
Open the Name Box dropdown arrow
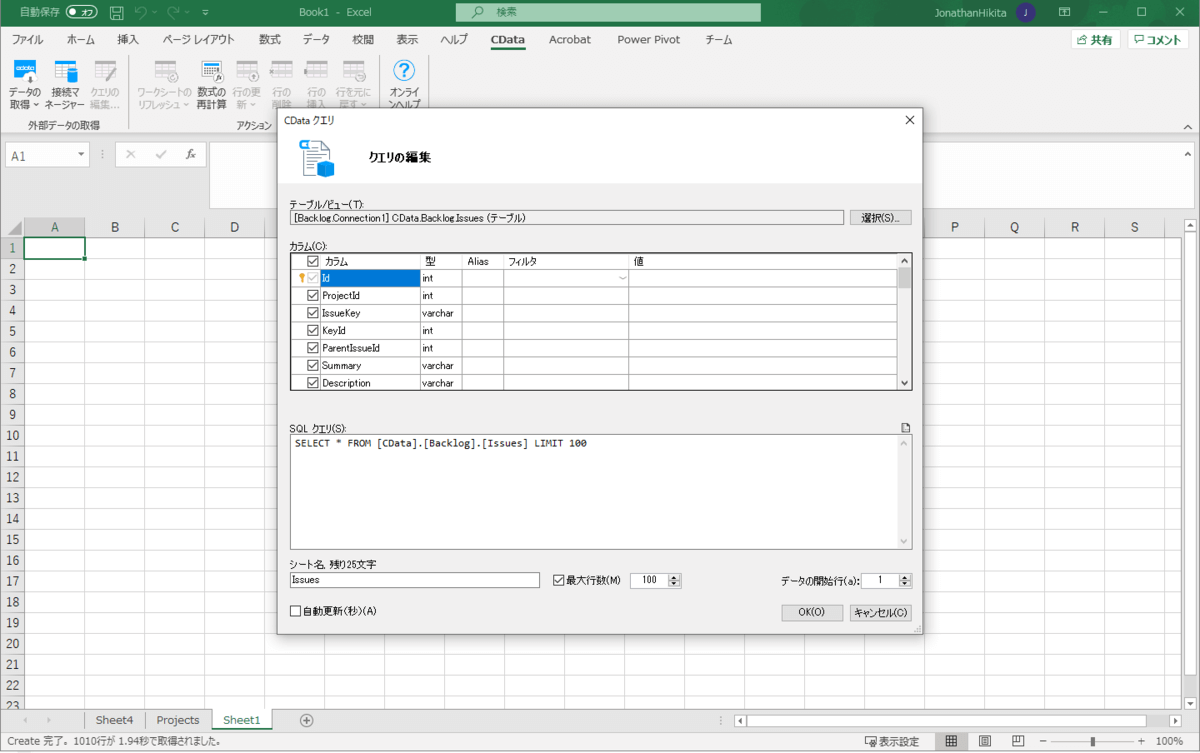(x=81, y=156)
